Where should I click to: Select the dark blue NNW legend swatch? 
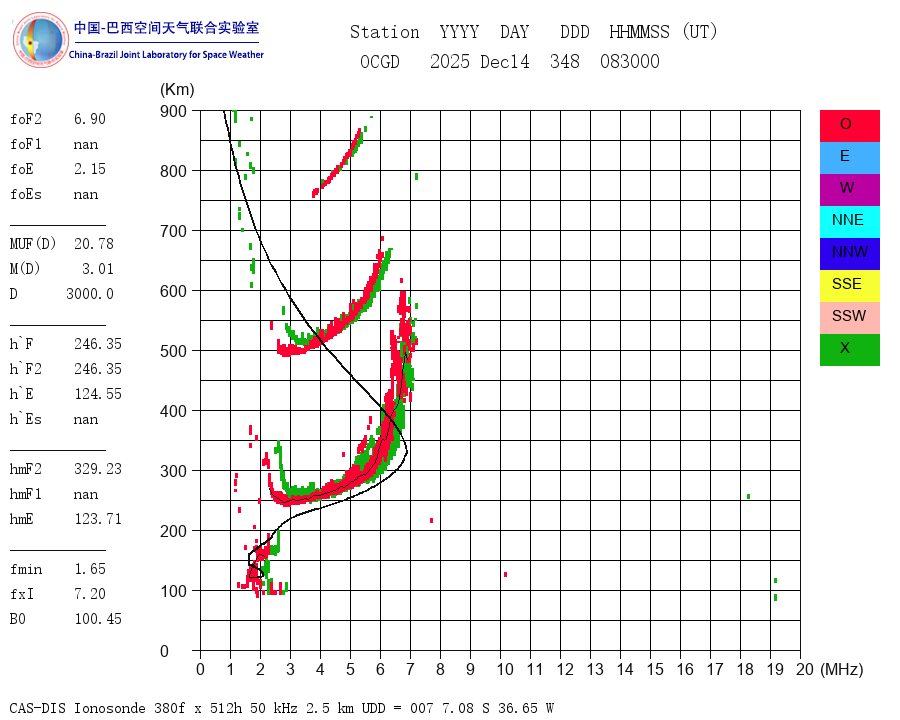coord(849,254)
